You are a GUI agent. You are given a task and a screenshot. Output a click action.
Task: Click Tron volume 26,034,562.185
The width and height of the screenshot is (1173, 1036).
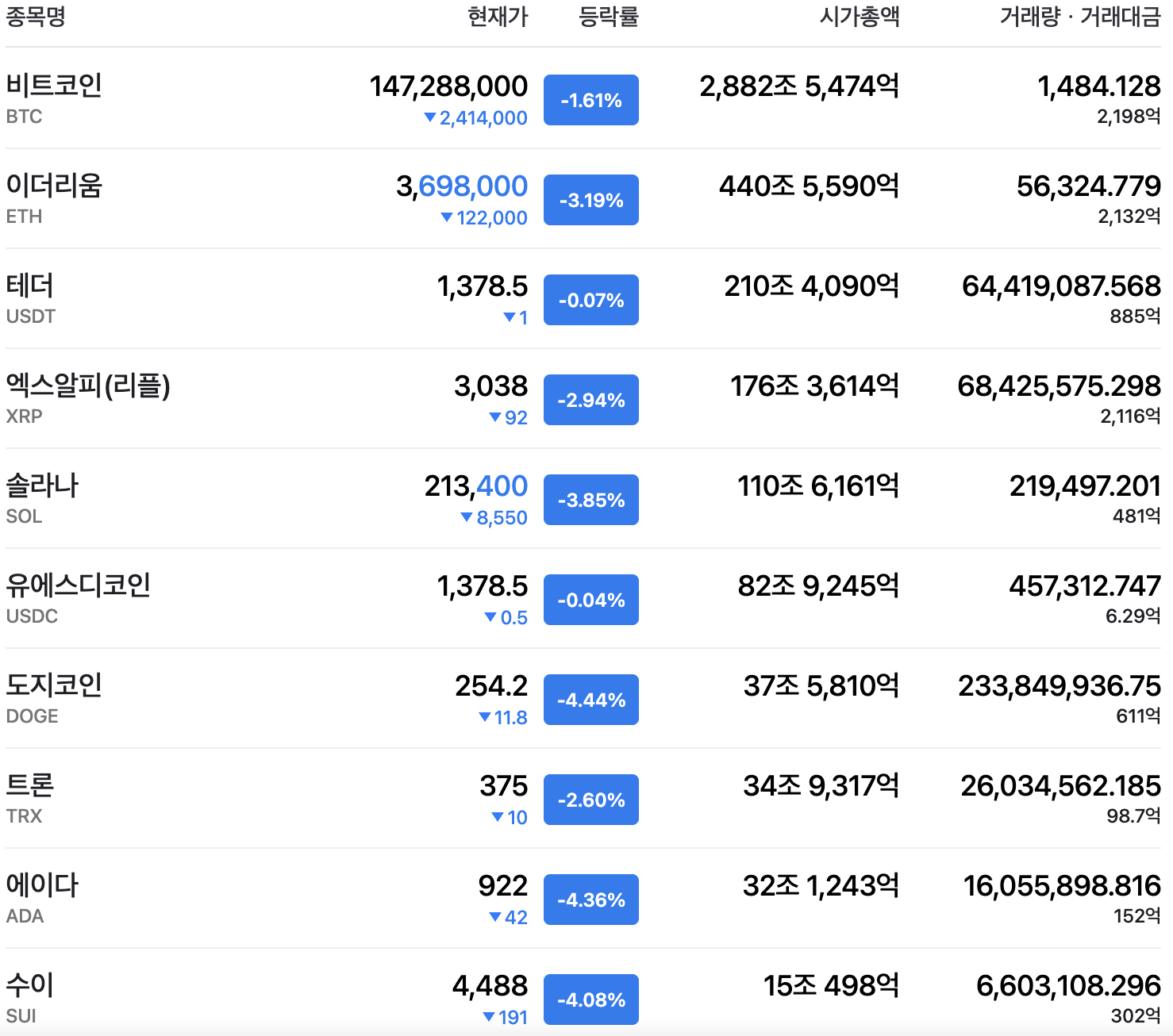click(1061, 785)
